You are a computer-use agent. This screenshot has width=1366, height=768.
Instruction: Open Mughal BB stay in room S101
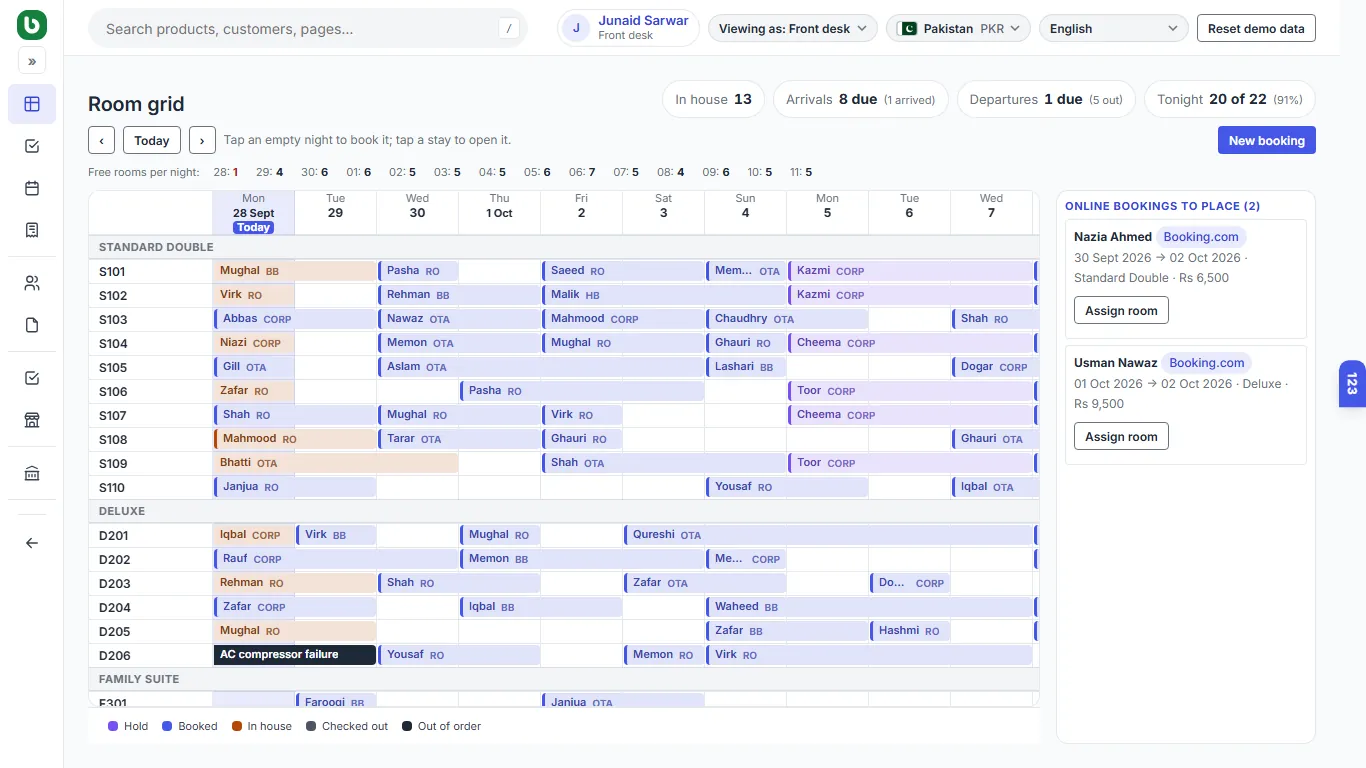point(295,271)
